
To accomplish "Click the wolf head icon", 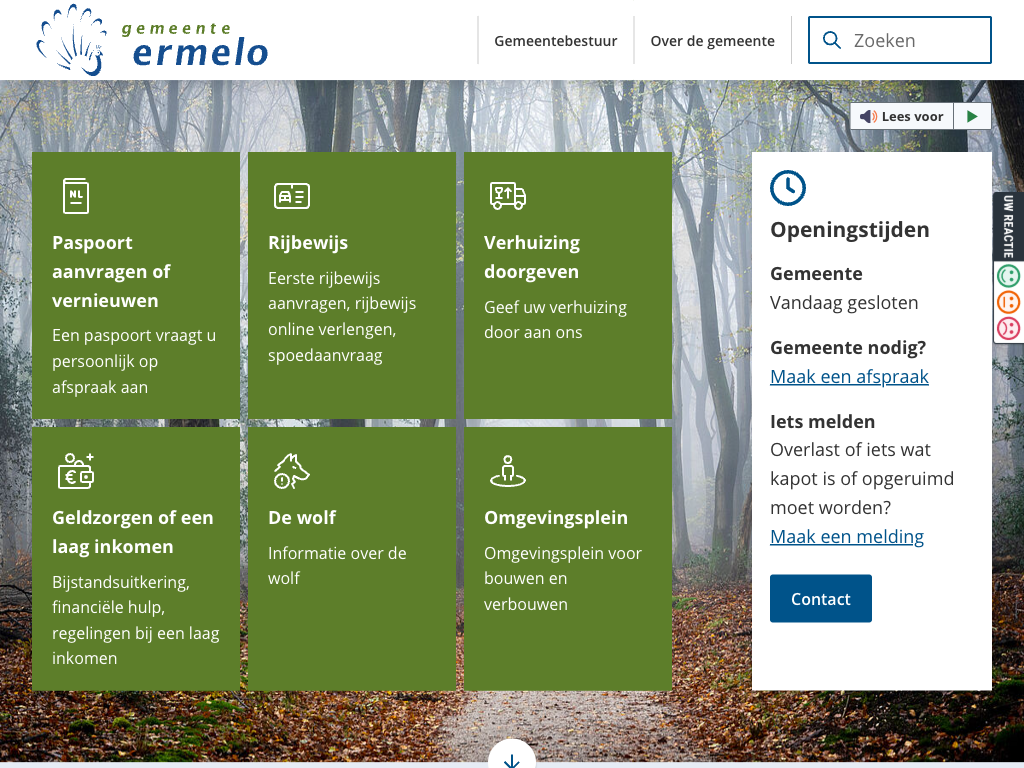I will point(291,471).
